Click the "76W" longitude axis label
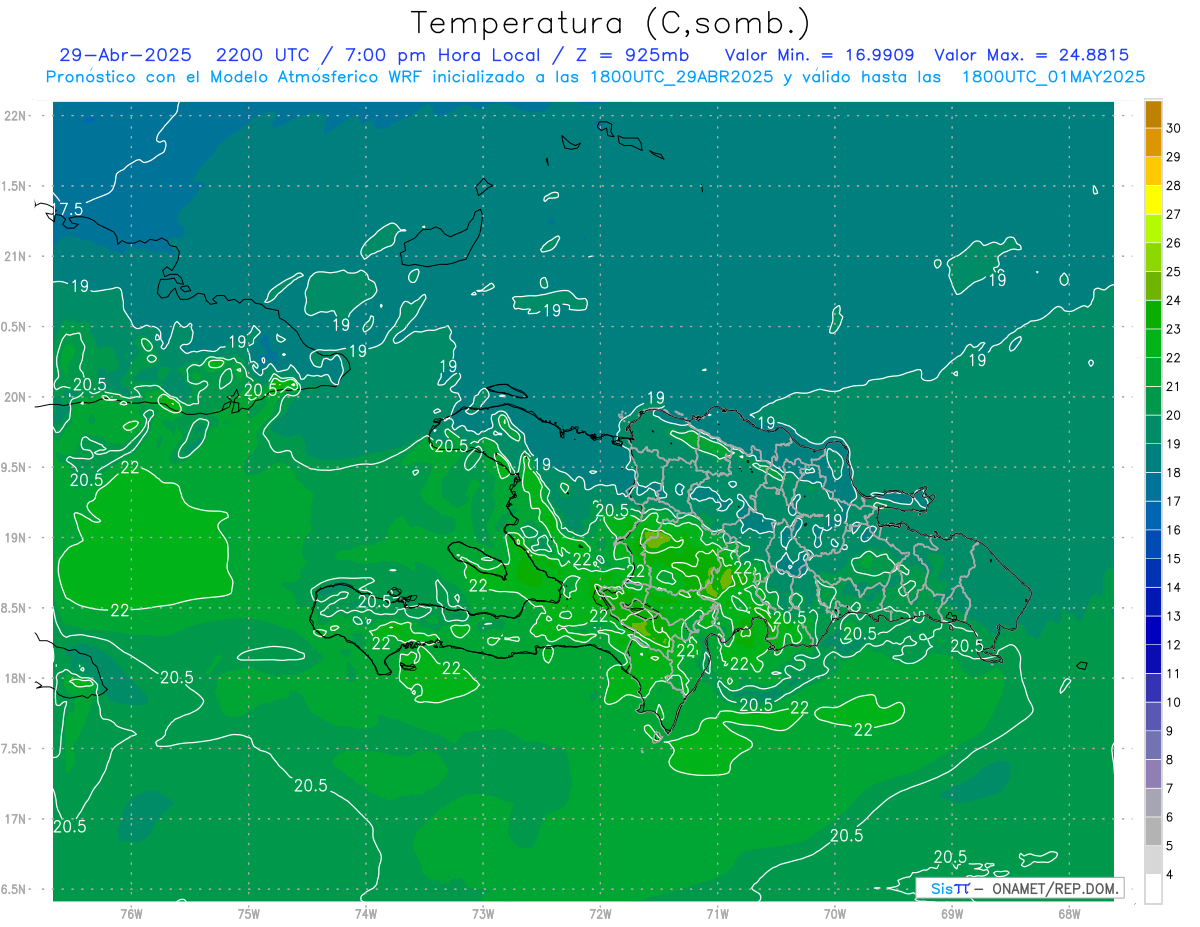1200x927 pixels. click(131, 913)
